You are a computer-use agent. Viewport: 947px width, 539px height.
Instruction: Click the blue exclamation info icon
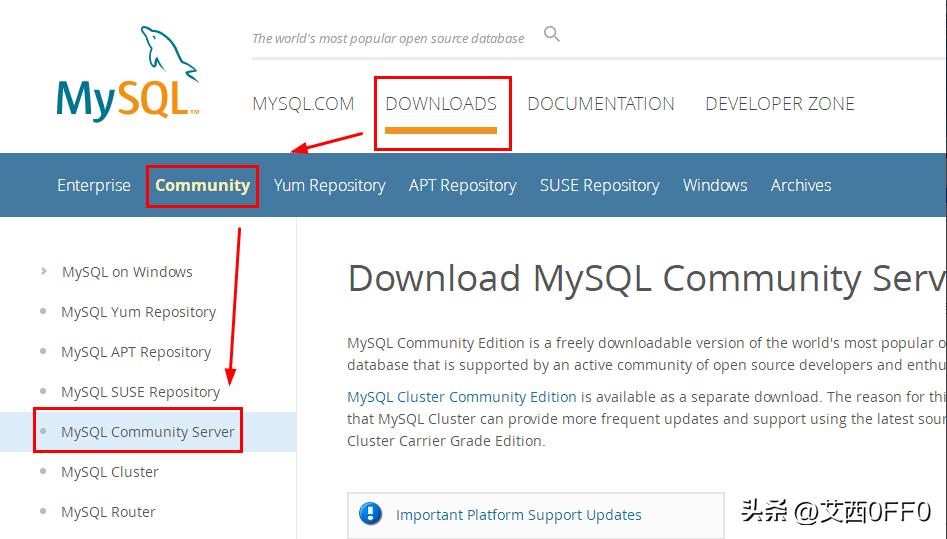(x=370, y=514)
